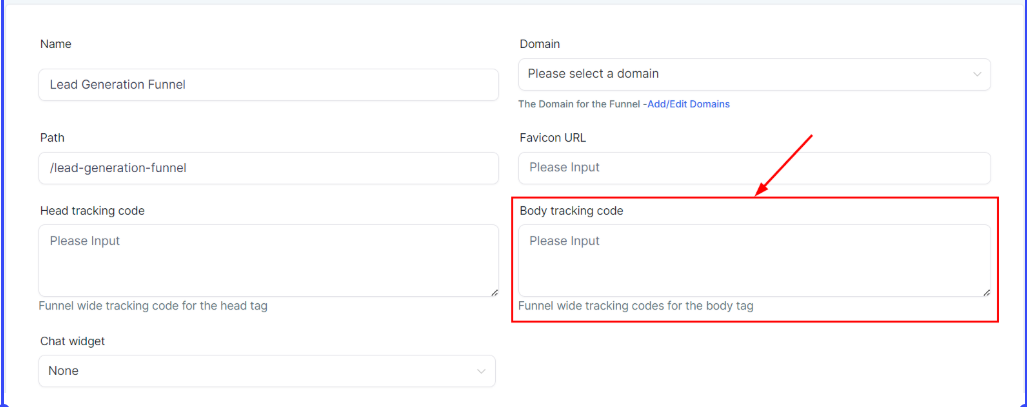Open the Domain select dropdown
Viewport: 1027px width, 407px height.
740,74
